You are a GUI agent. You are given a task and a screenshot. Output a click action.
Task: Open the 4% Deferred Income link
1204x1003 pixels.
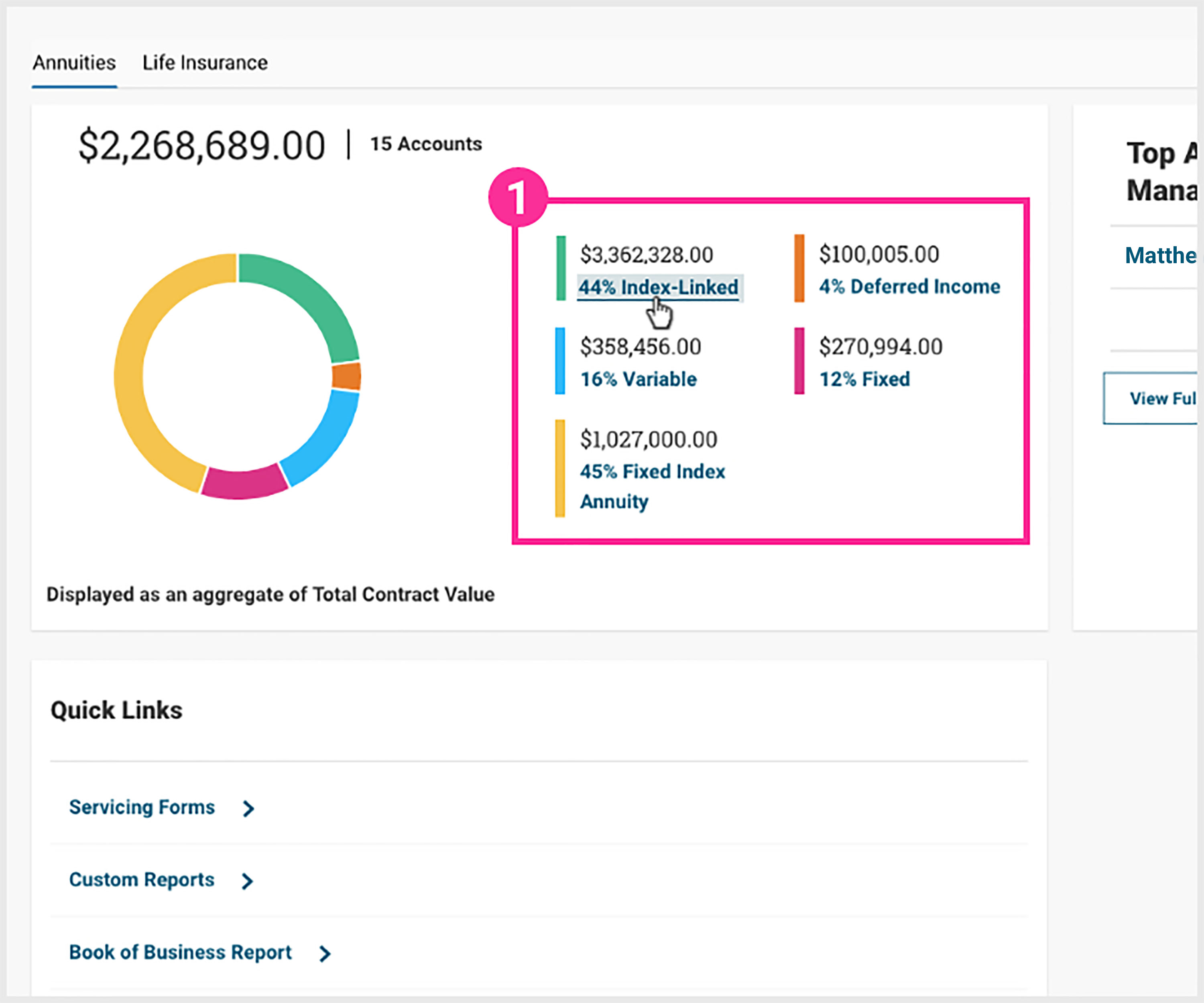click(909, 286)
